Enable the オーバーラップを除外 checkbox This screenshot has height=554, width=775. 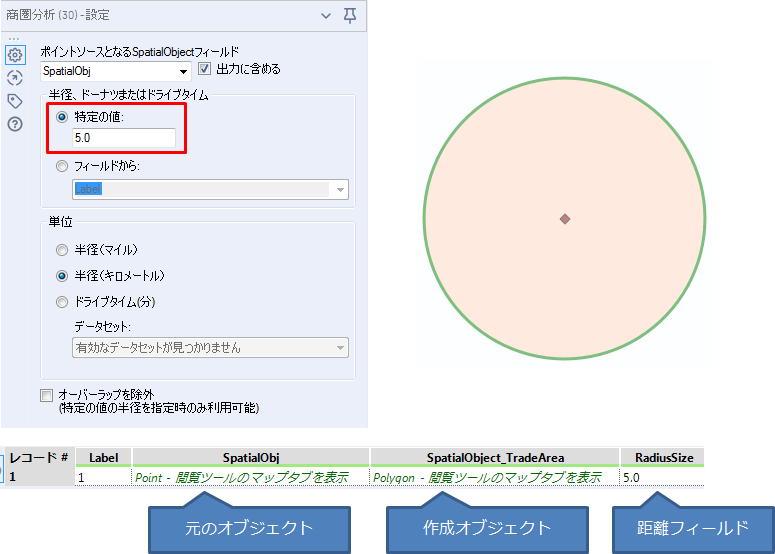pos(46,395)
